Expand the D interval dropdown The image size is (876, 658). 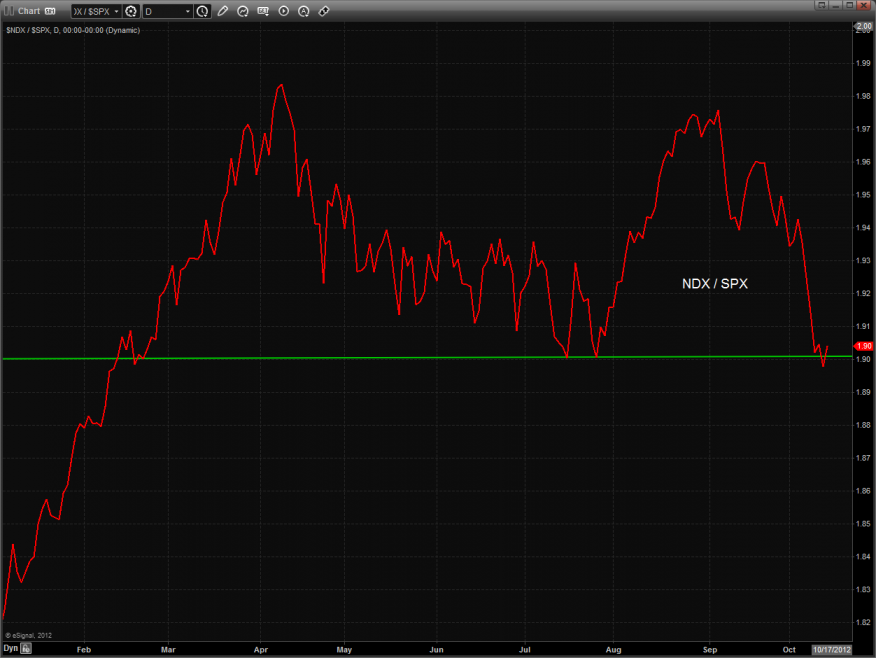167,11
